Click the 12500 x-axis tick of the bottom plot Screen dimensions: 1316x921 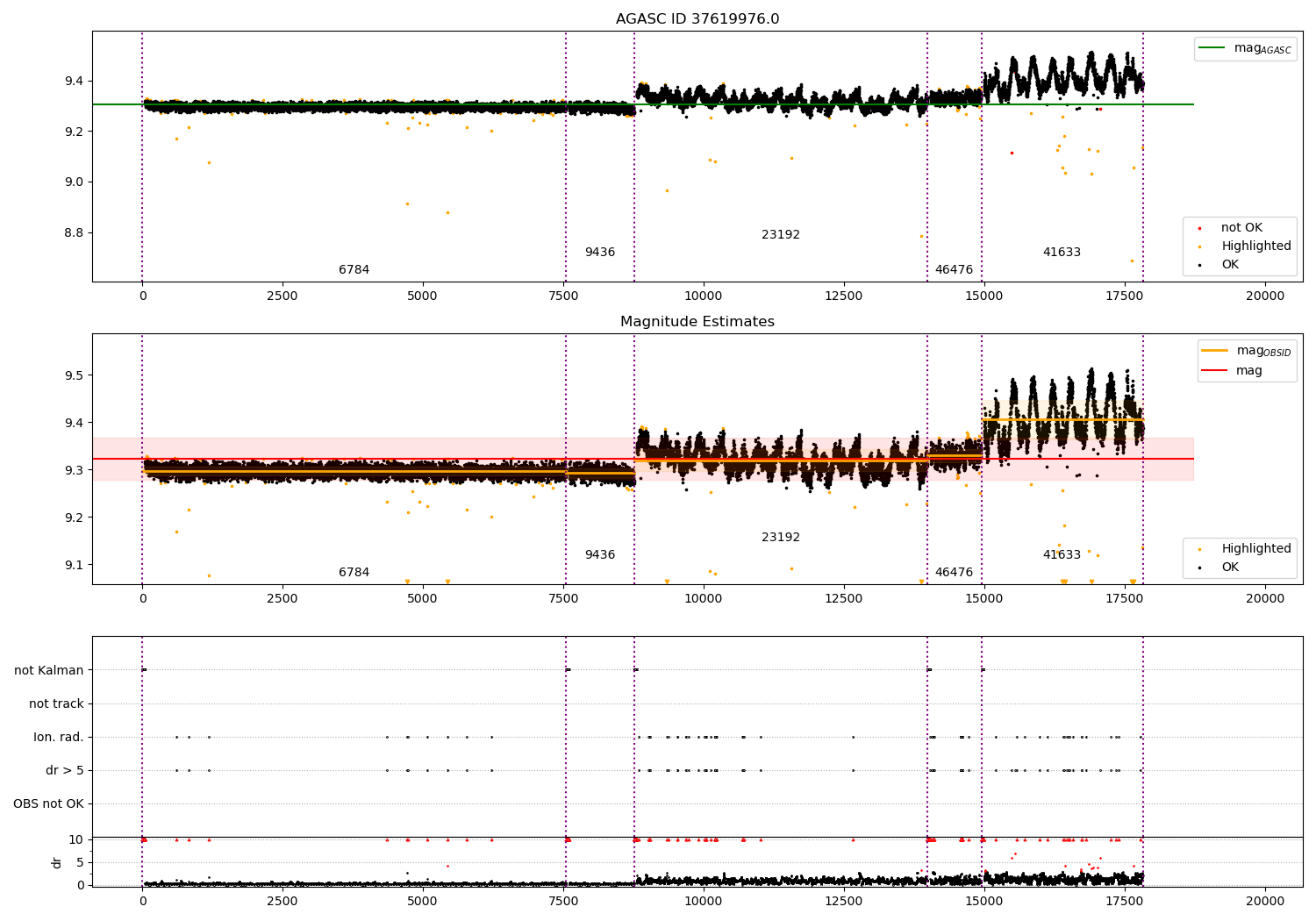(x=844, y=901)
